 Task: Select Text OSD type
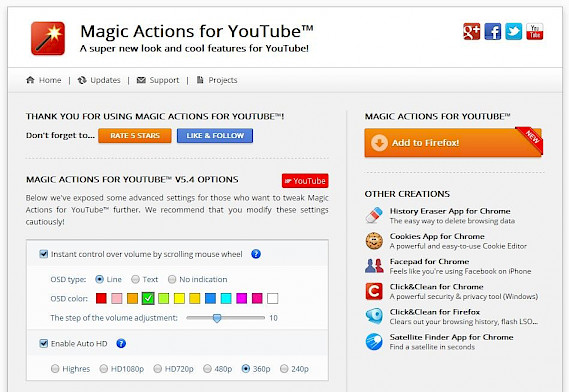tap(135, 279)
